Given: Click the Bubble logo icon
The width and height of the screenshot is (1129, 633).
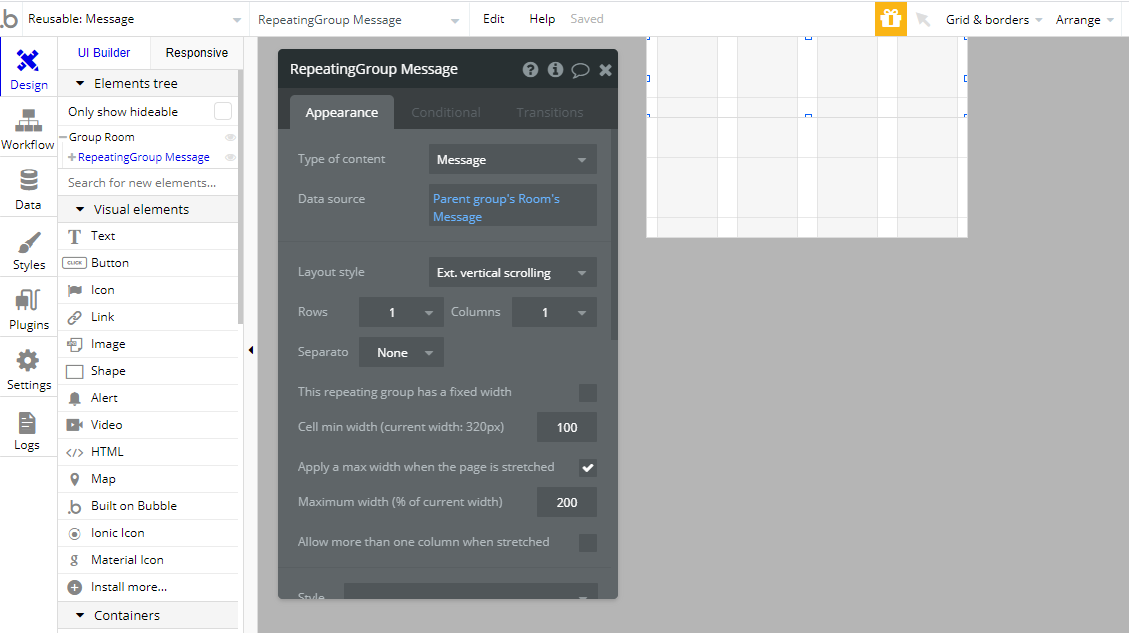Looking at the screenshot, I should pyautogui.click(x=10, y=19).
